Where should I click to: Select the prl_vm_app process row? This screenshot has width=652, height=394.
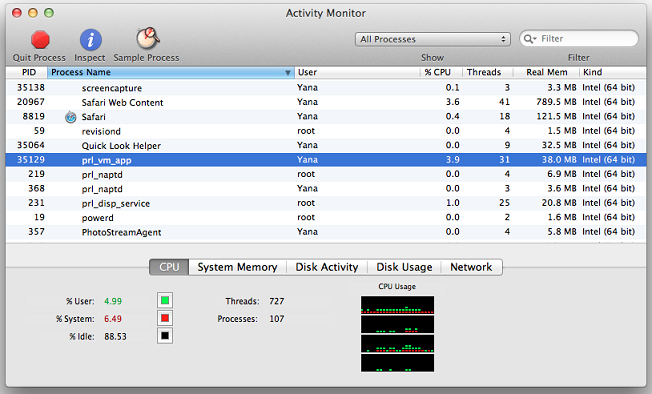tap(326, 160)
